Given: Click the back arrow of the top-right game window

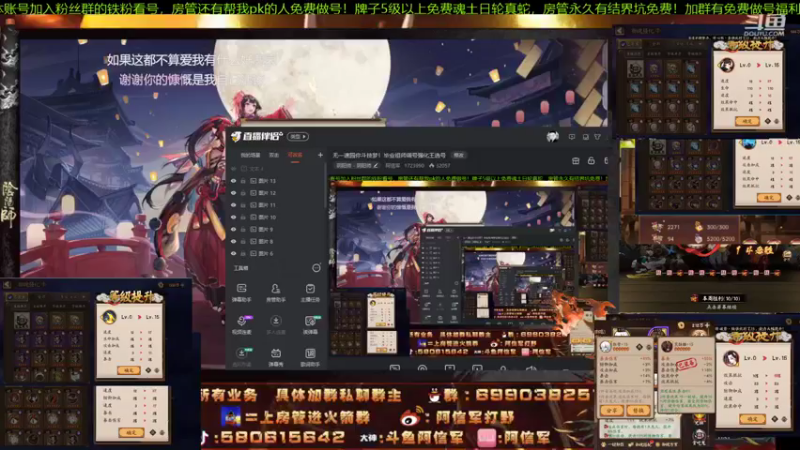Looking at the screenshot, I should click(x=620, y=31).
